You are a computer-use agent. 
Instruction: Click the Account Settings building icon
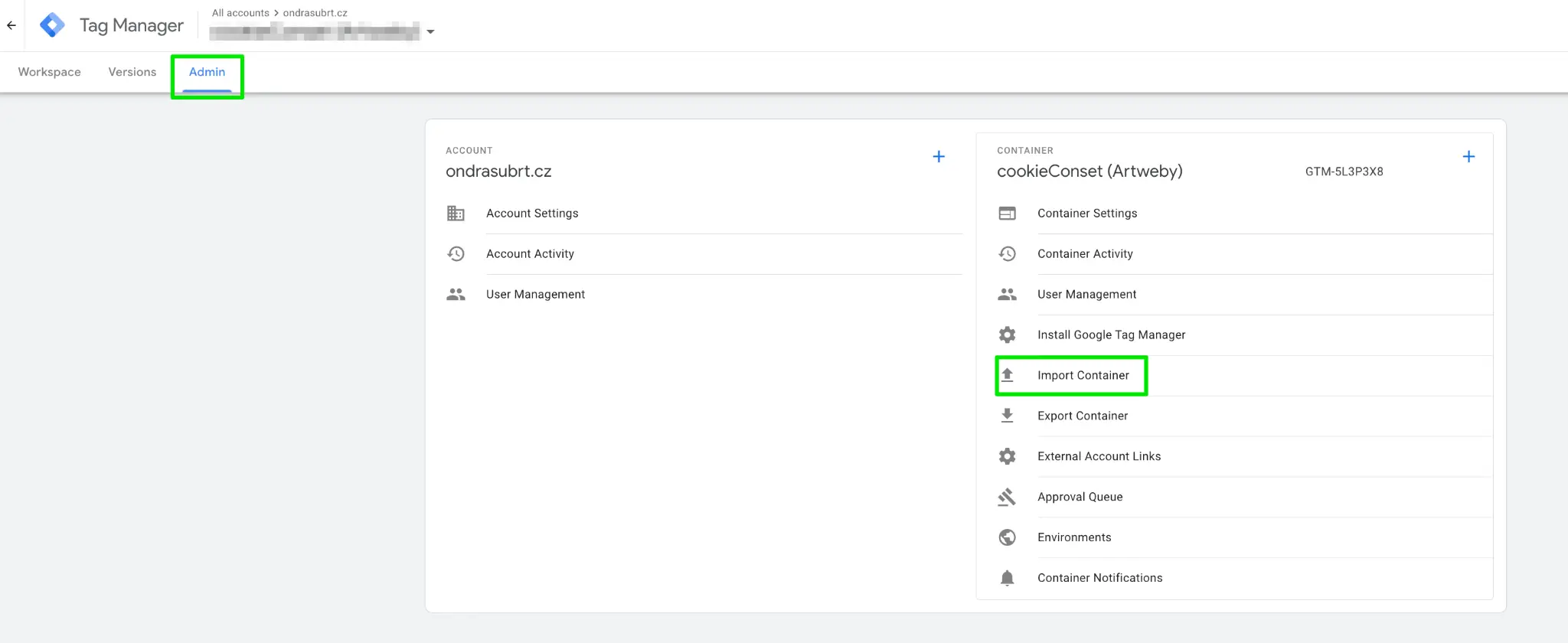click(456, 214)
